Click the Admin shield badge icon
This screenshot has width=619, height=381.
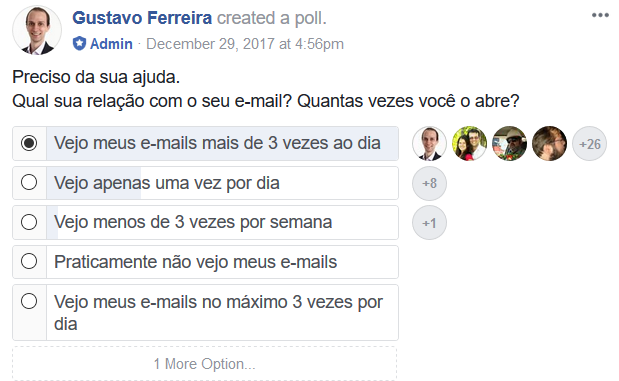79,43
